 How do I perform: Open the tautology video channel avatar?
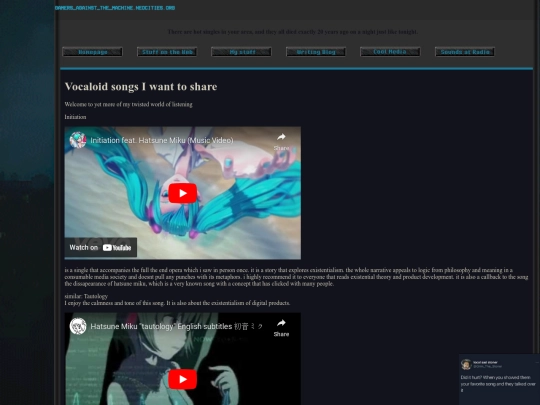78,326
